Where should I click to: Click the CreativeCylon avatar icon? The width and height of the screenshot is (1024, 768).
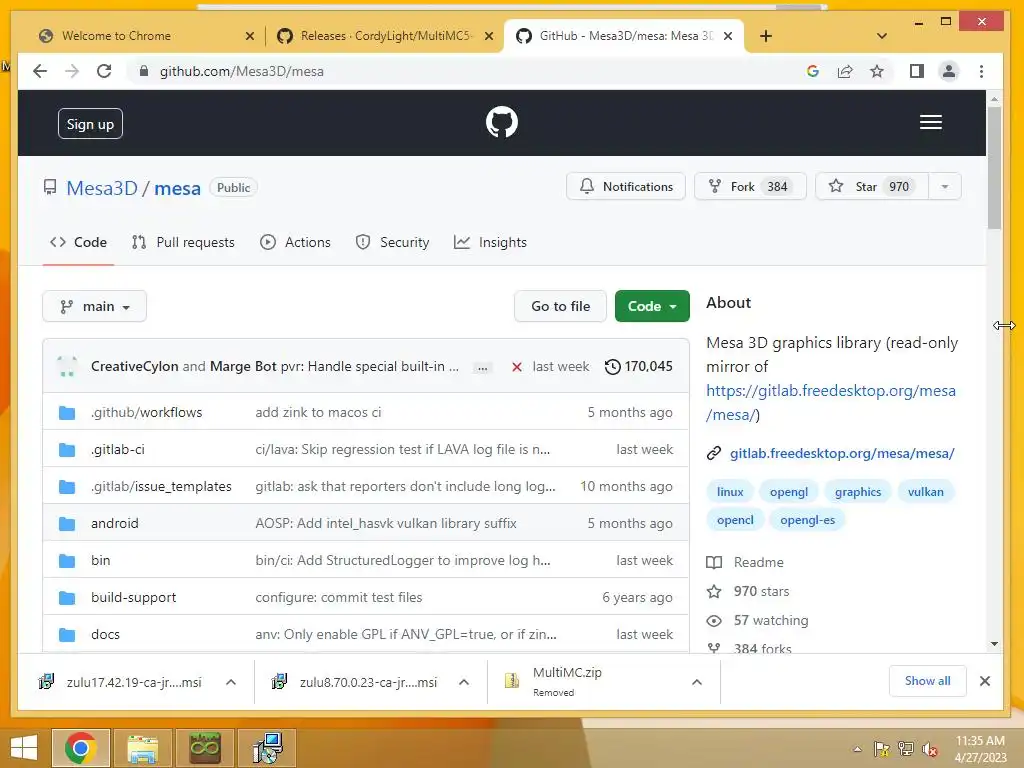[67, 366]
